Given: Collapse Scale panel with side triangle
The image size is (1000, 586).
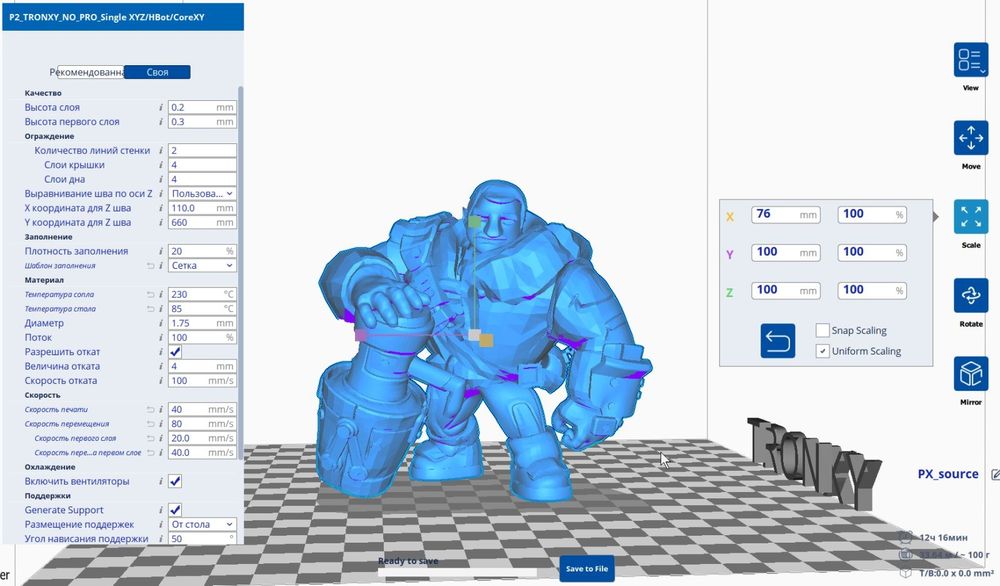Looking at the screenshot, I should pos(935,217).
